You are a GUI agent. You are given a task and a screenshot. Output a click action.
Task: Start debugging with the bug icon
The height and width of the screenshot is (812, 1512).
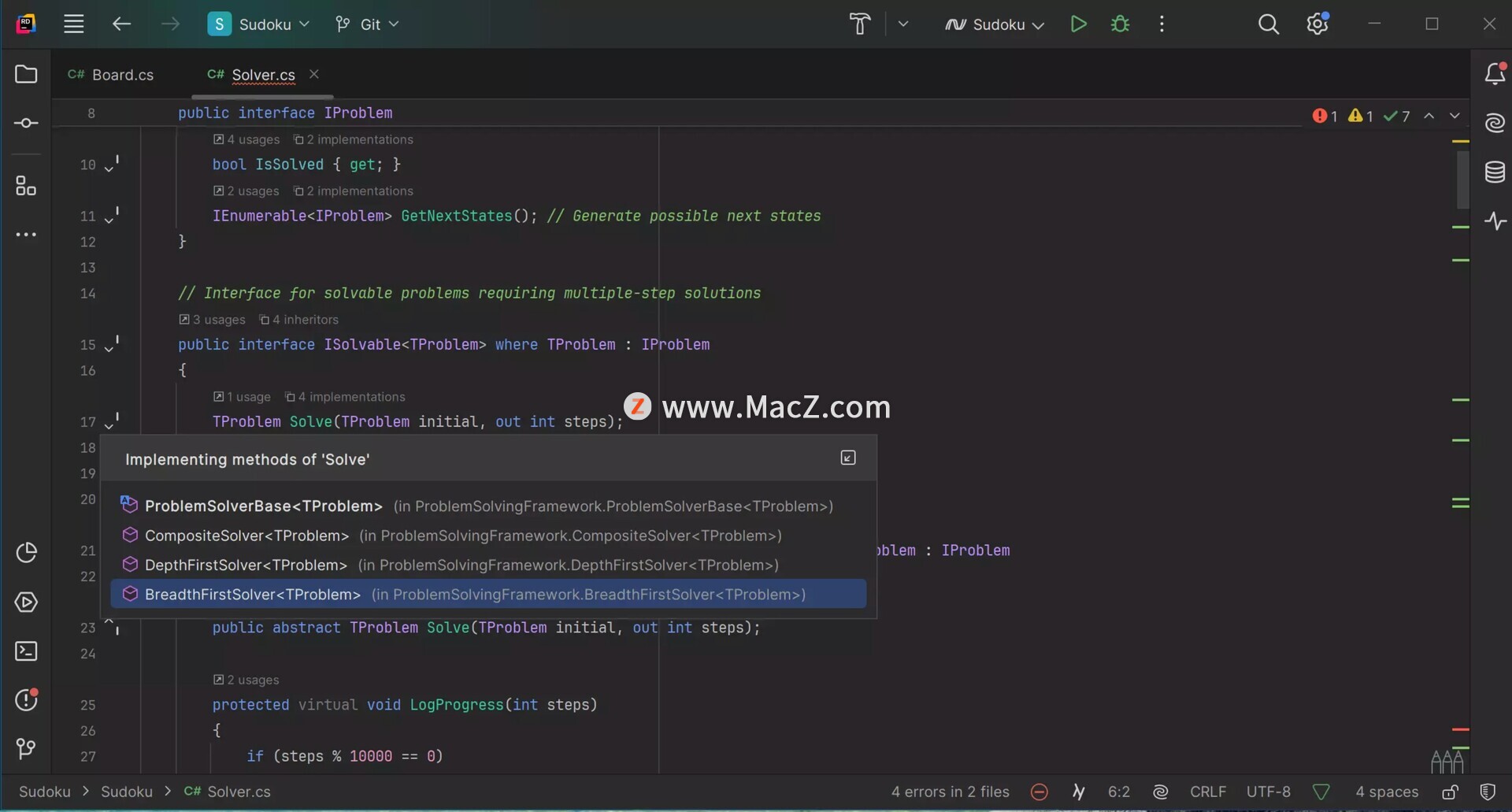coord(1120,24)
